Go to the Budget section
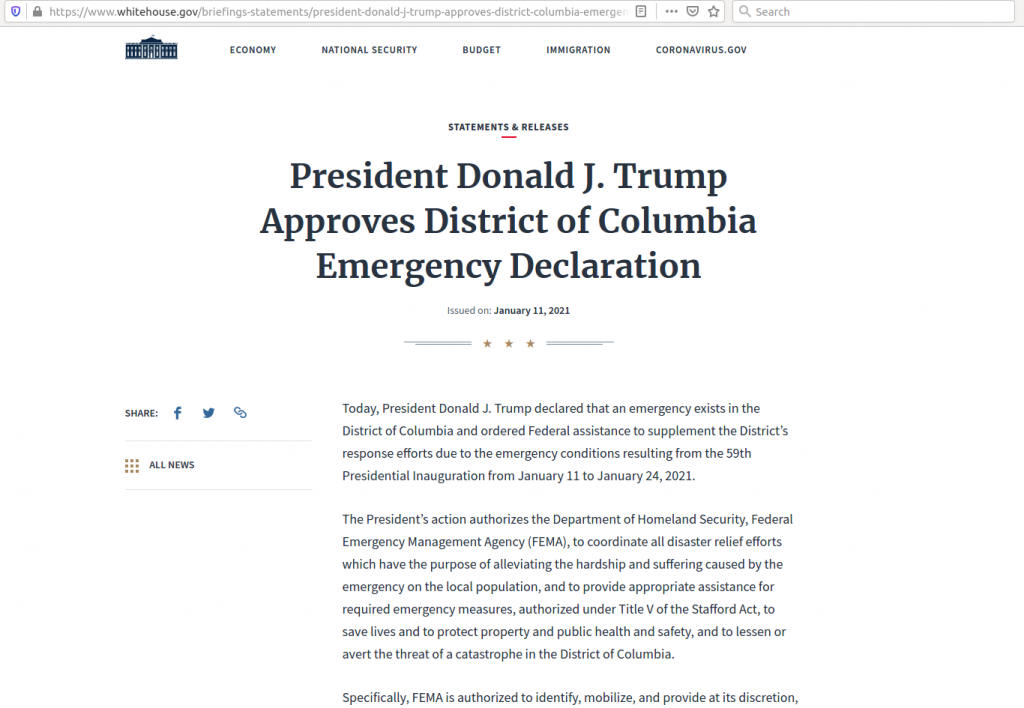Screen dimensions: 1024x708 pos(481,50)
